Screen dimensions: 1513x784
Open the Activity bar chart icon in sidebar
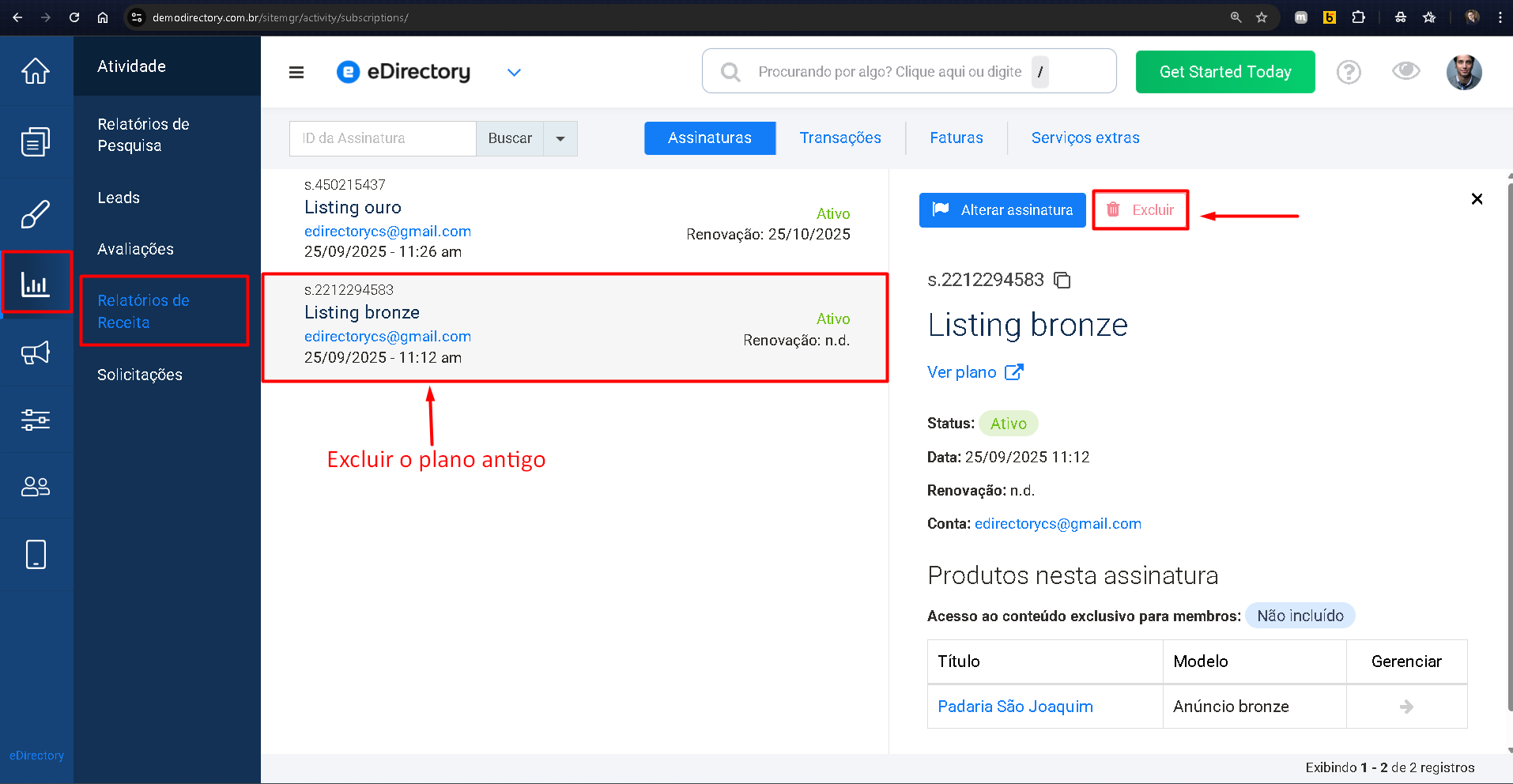coord(36,283)
